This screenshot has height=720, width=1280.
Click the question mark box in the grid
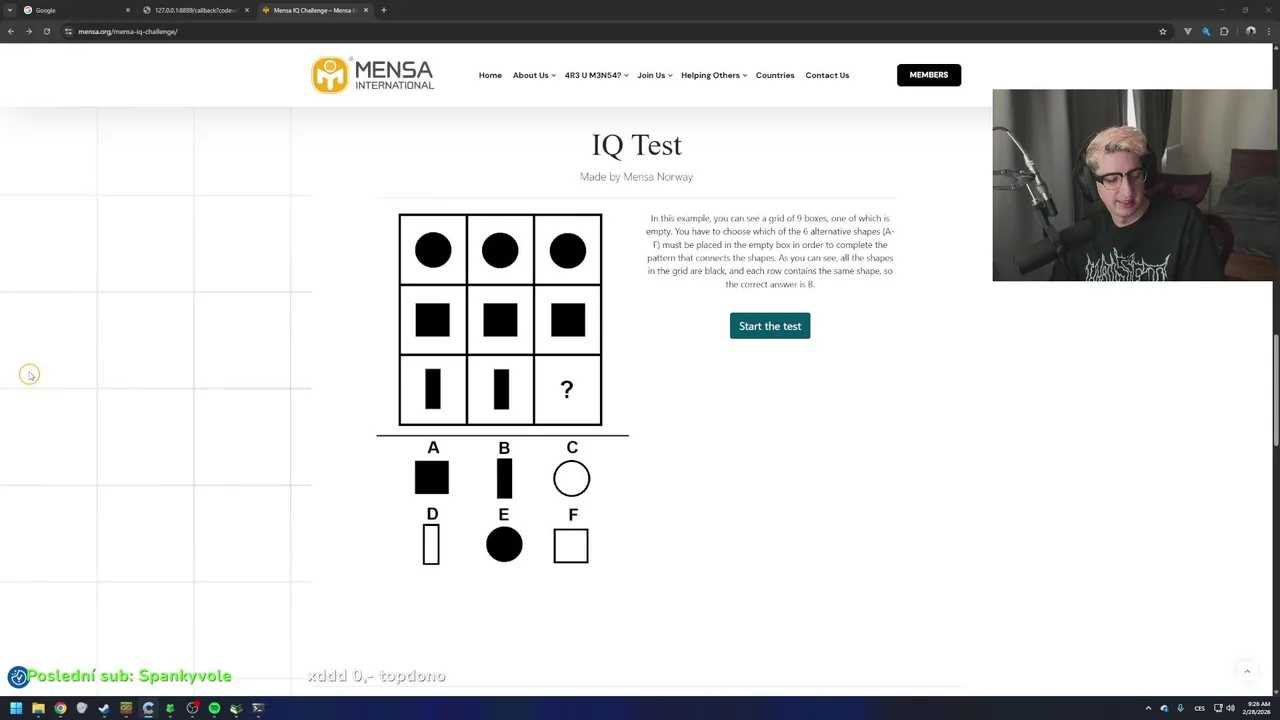(x=567, y=390)
